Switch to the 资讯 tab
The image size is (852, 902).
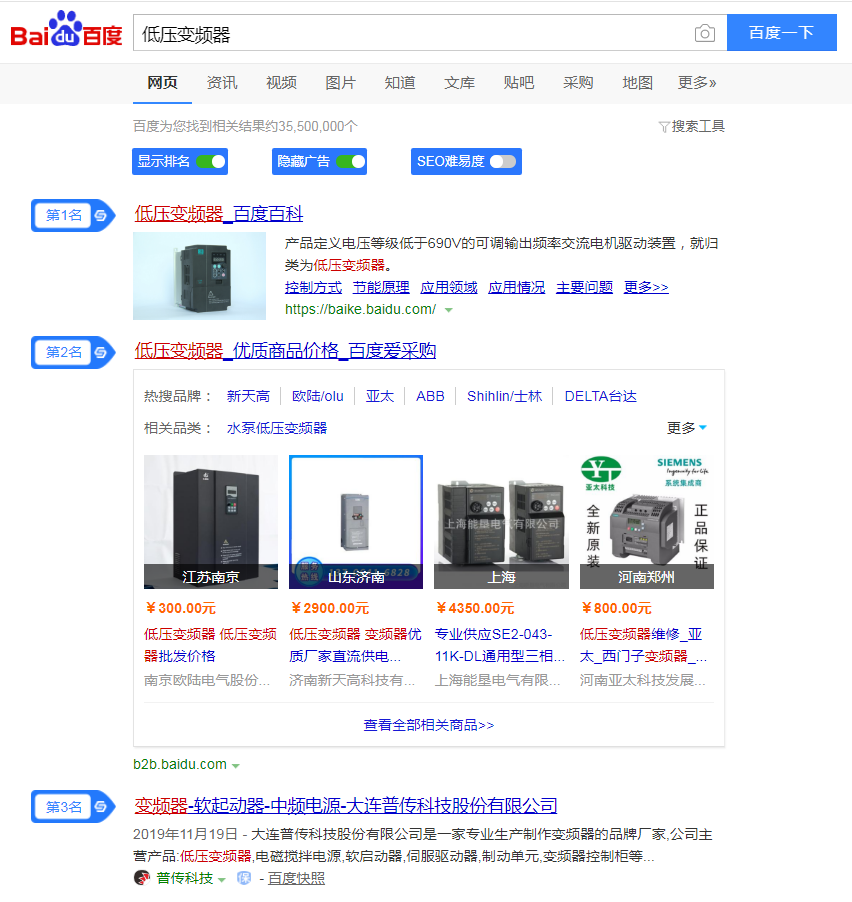pos(222,83)
